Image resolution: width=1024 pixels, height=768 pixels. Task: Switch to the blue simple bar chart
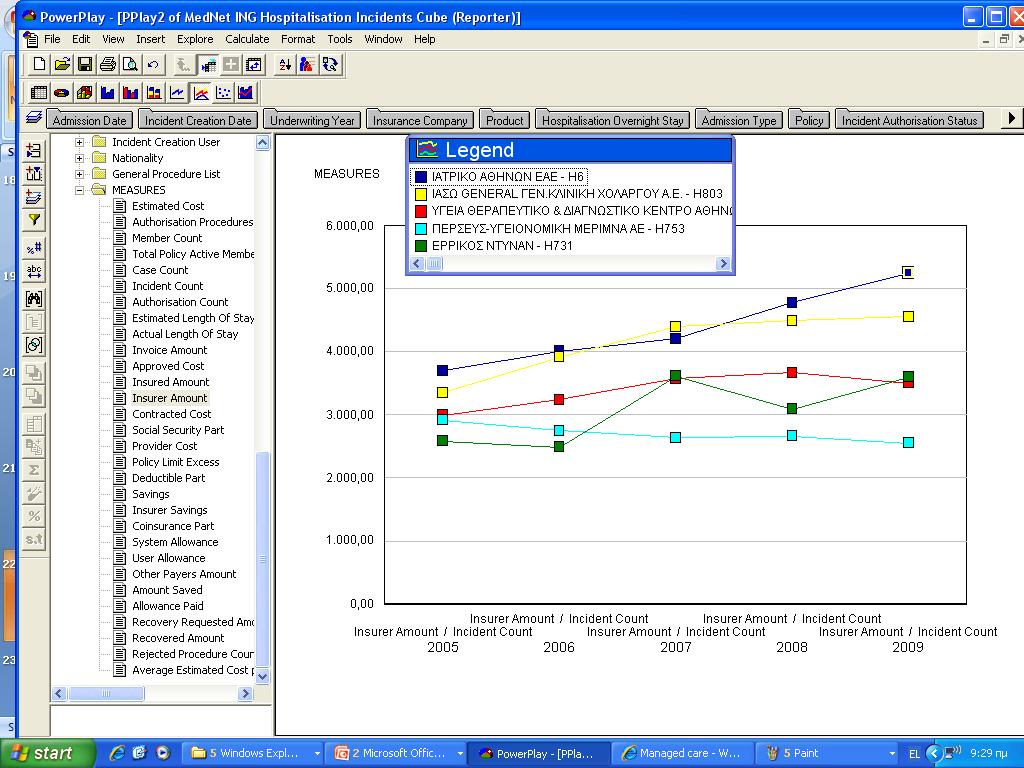pyautogui.click(x=108, y=93)
